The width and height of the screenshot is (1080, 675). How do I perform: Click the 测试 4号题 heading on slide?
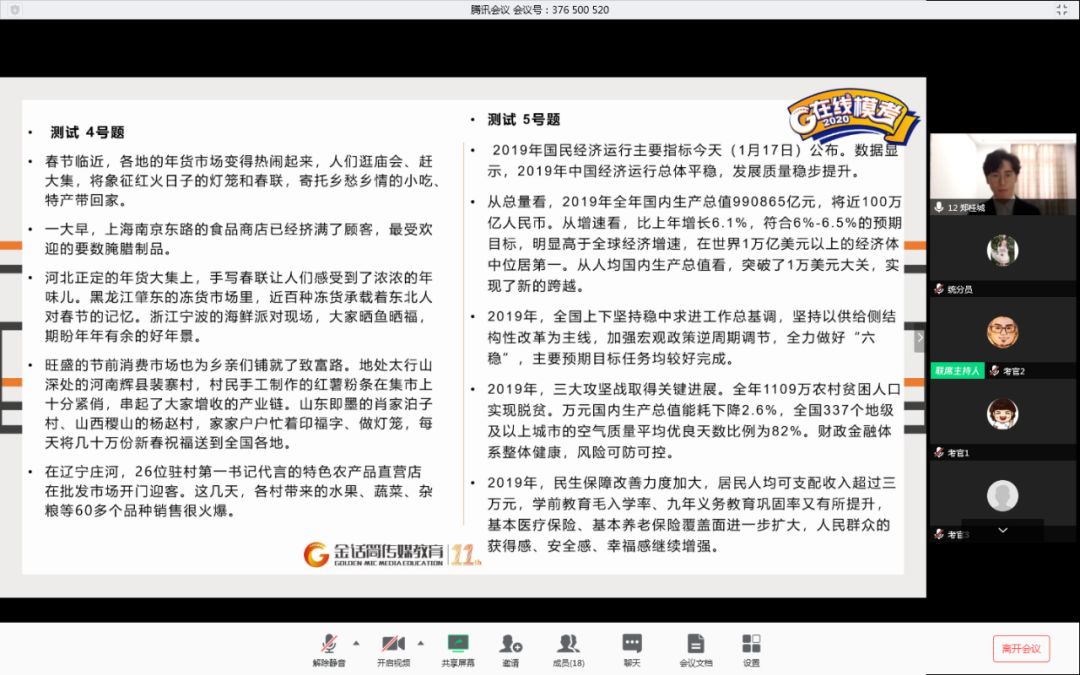(x=87, y=132)
